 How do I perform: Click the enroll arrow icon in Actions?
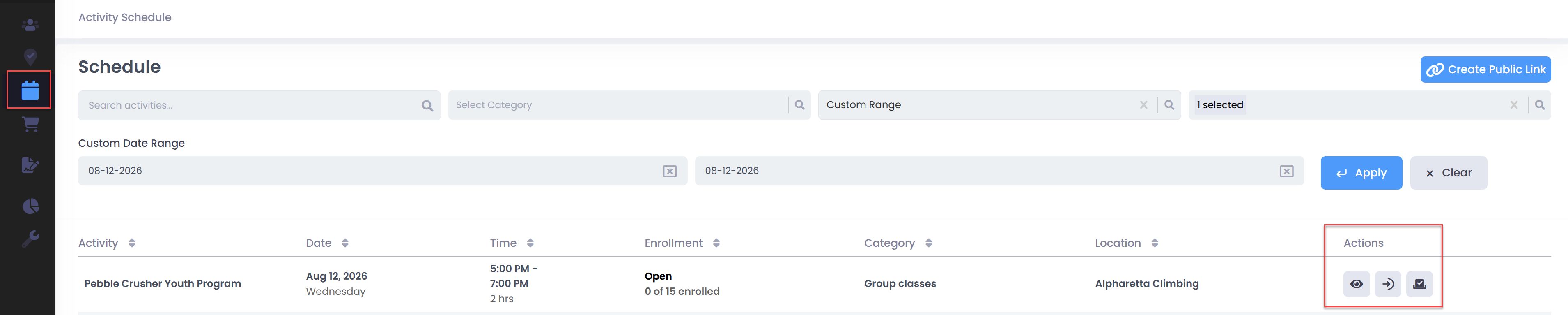[x=1388, y=284]
